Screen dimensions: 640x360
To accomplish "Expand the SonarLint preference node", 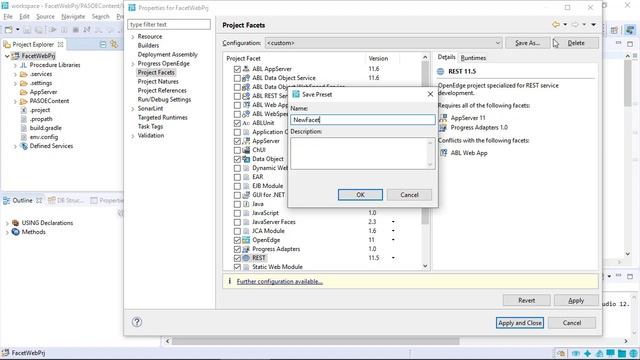I will [133, 109].
